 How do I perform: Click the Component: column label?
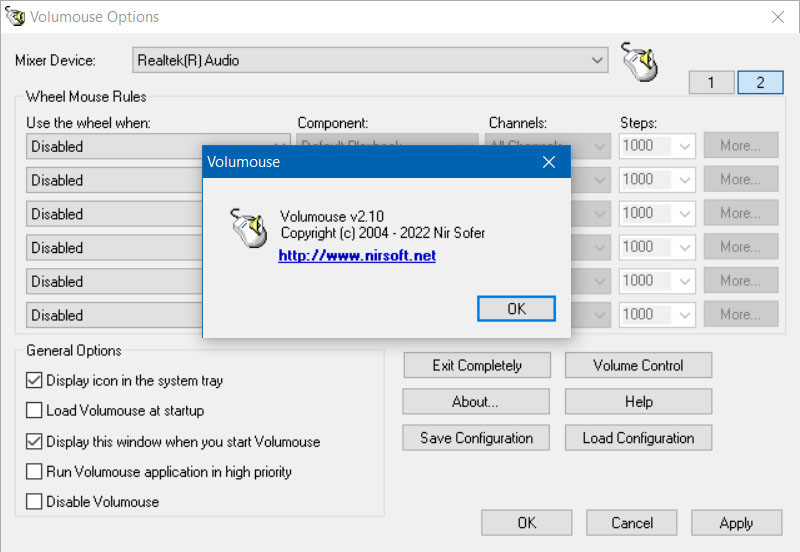(x=333, y=123)
